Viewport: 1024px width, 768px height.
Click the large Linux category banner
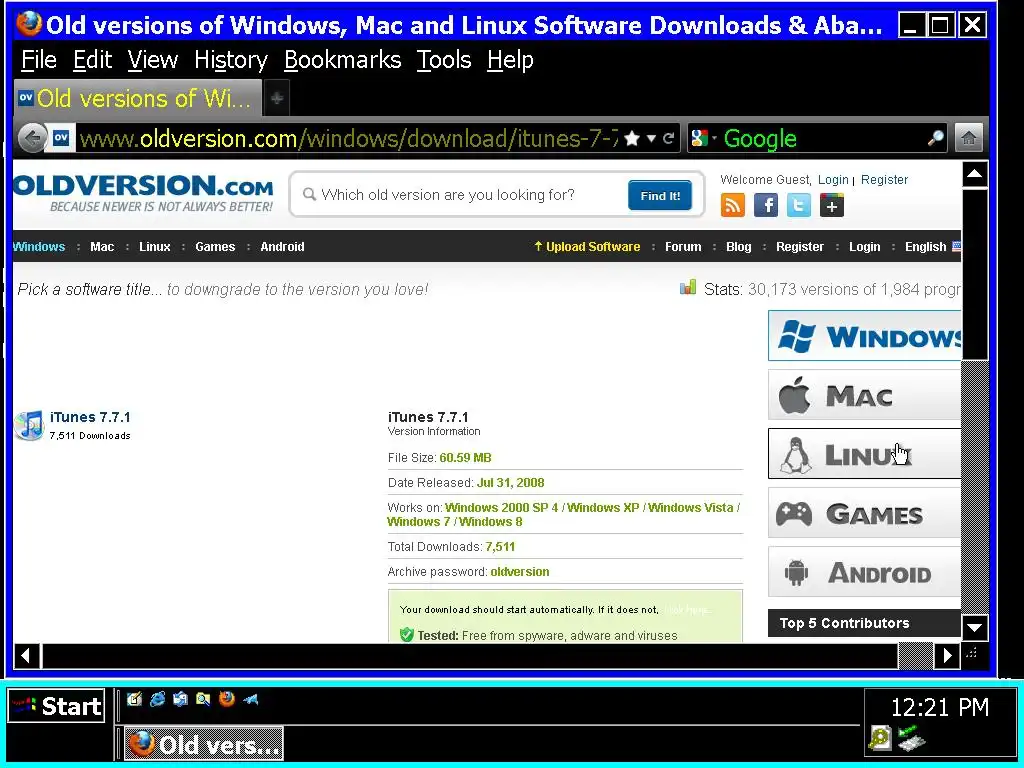[x=865, y=453]
